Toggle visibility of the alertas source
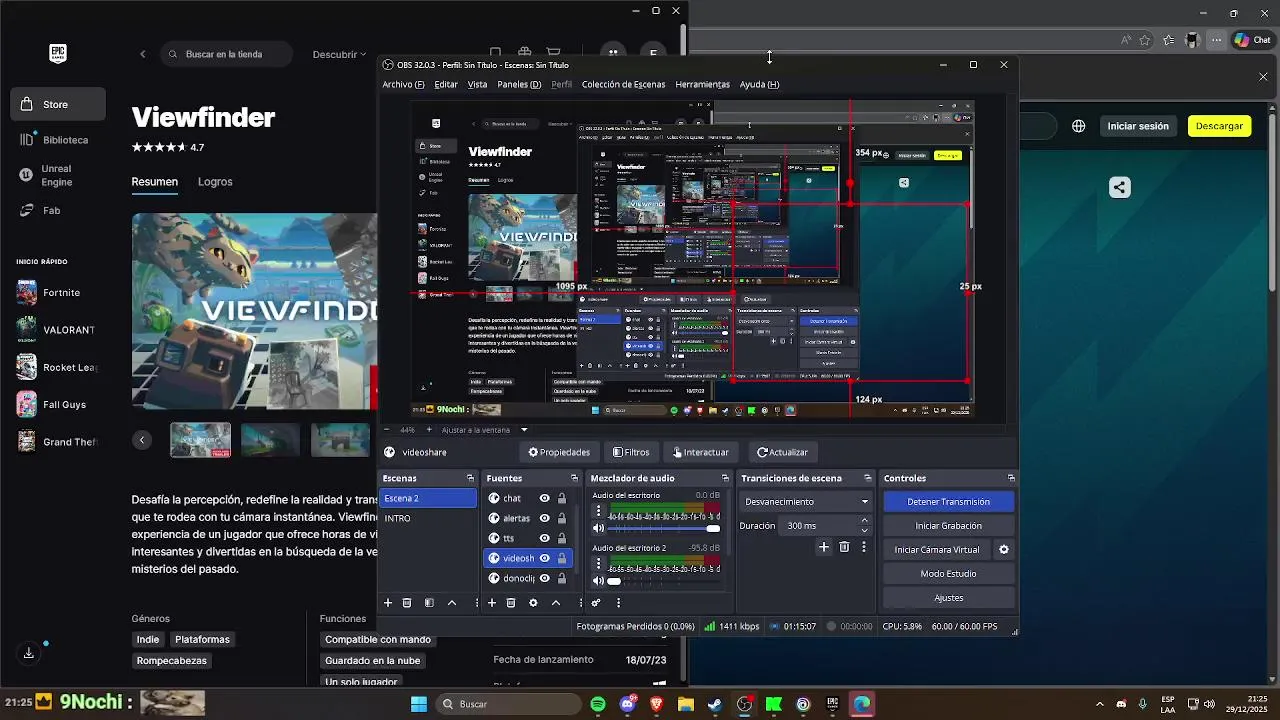 click(545, 518)
